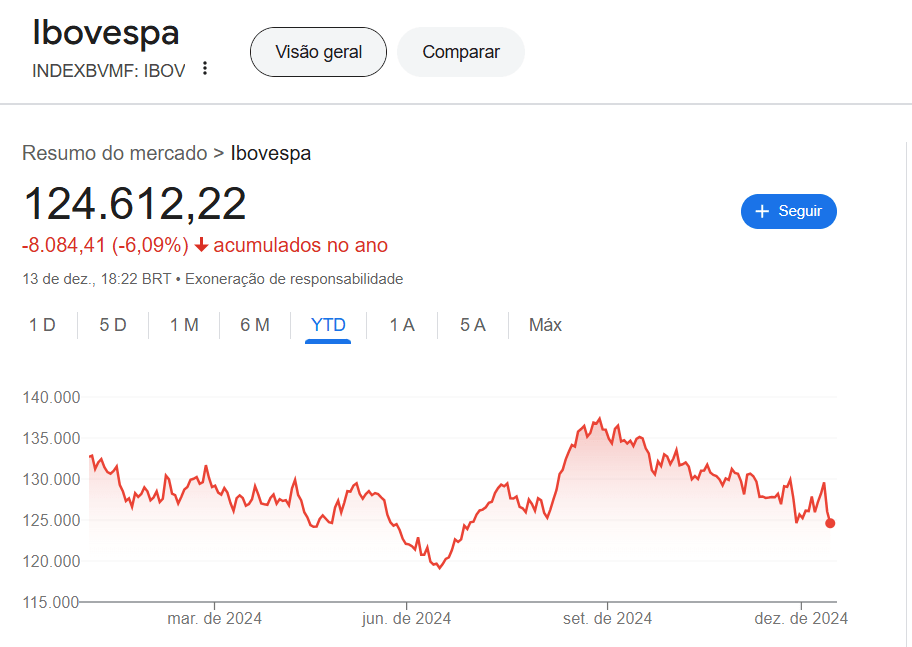Viewport: 912px width, 647px height.
Task: Select the 1 D time range
Action: click(42, 325)
